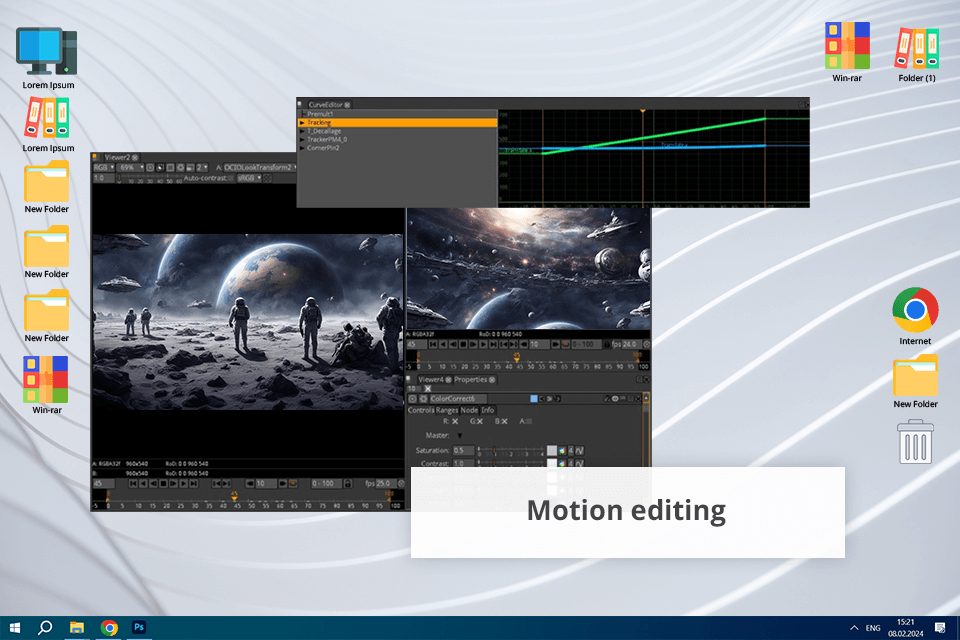The width and height of the screenshot is (960, 640).
Task: Click the render scale icon in Viewer2 toolbar
Action: (190, 167)
